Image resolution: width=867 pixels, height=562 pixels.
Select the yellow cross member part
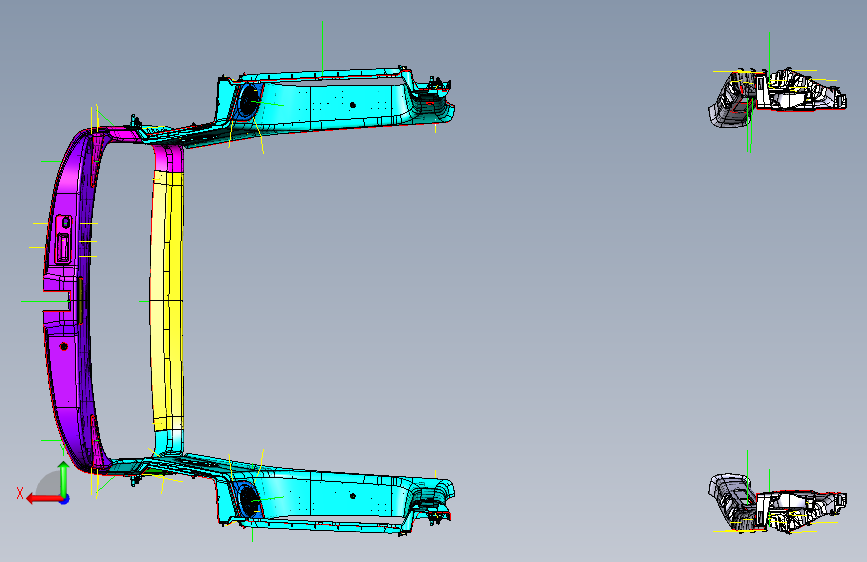tap(167, 301)
